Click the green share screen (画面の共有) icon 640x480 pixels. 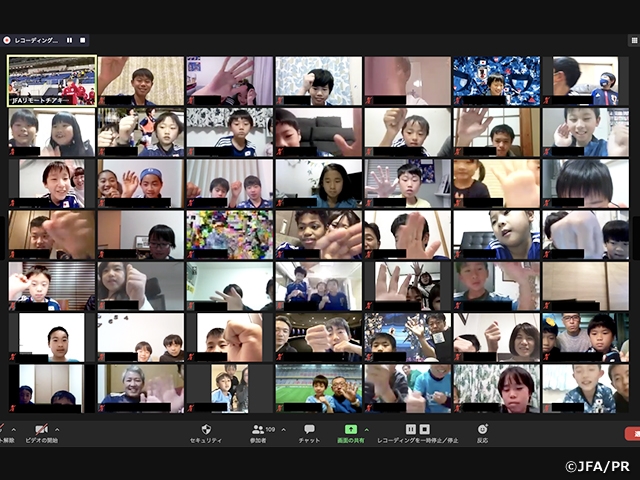[351, 429]
